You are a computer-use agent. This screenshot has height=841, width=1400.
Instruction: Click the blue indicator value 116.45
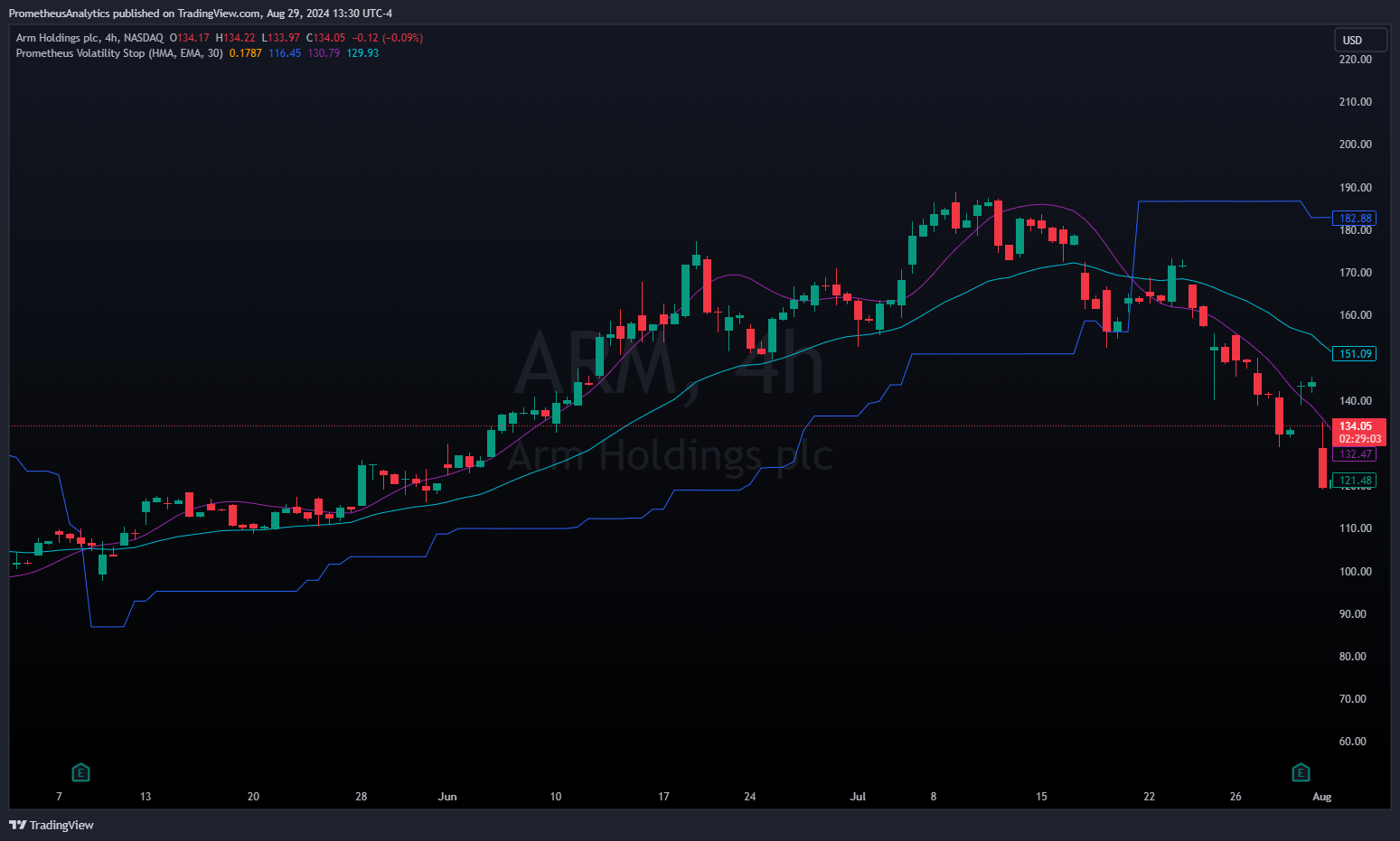click(285, 53)
